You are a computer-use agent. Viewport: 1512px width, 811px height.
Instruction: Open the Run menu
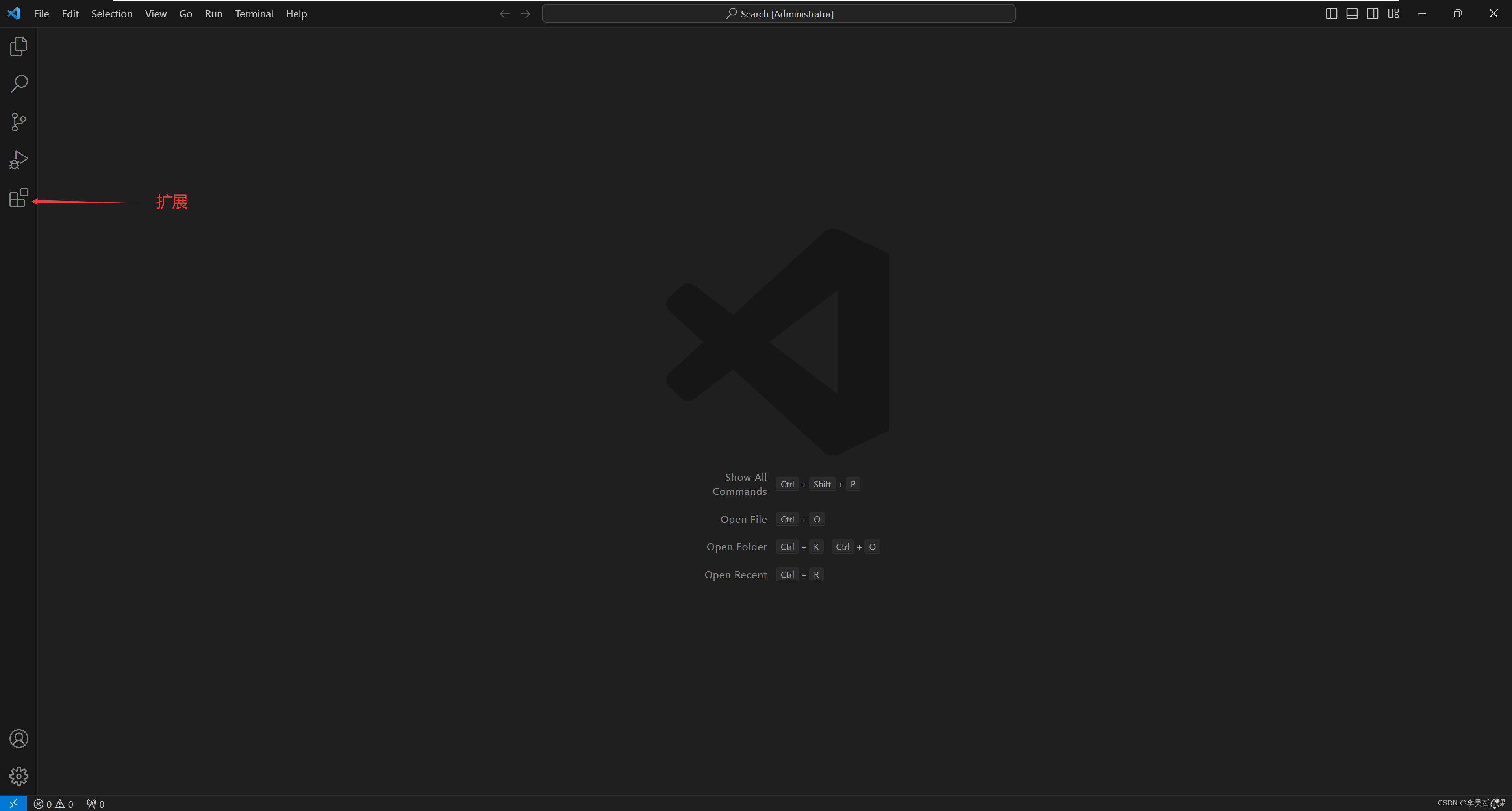(214, 13)
